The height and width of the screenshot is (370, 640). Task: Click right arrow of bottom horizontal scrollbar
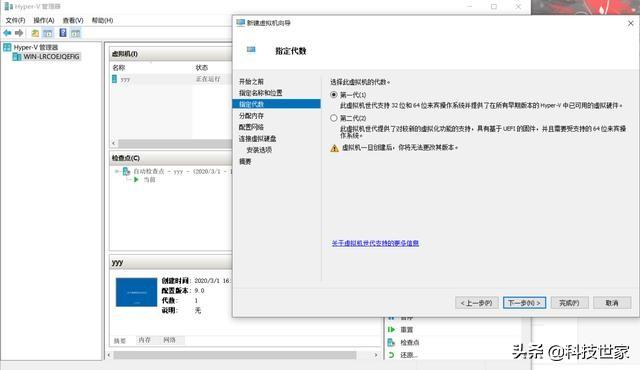376,355
